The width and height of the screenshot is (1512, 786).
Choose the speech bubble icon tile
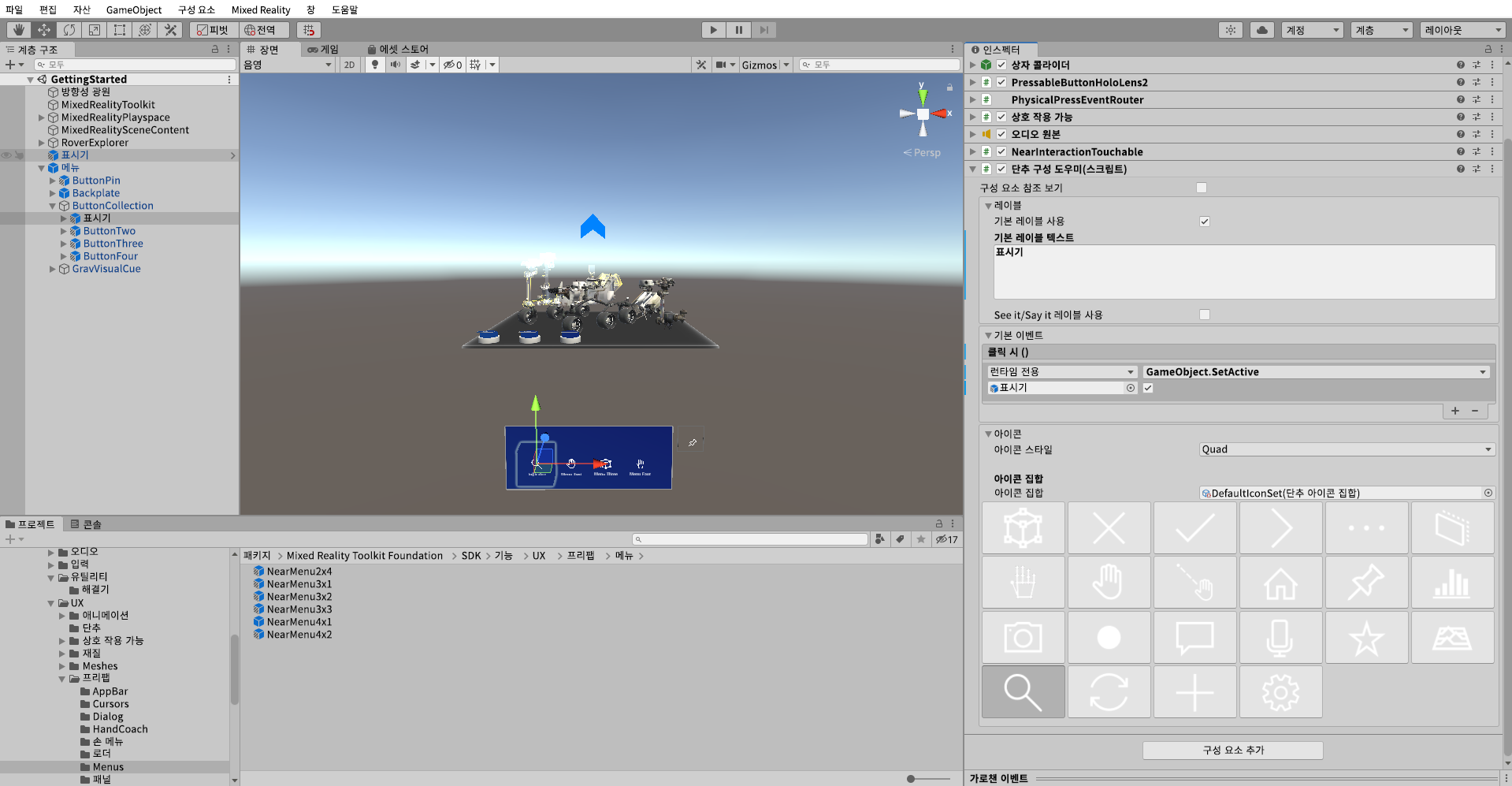(1194, 638)
